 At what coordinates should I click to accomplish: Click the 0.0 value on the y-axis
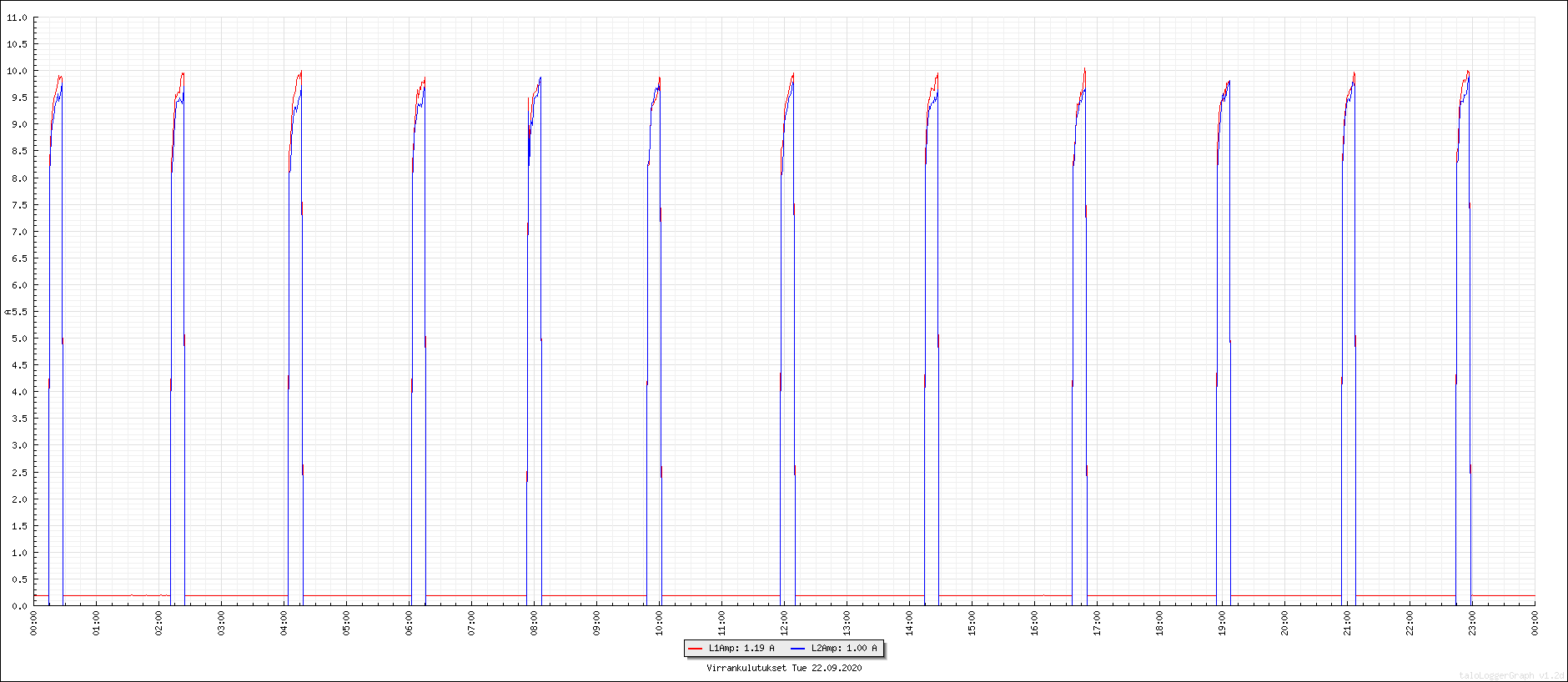[19, 606]
